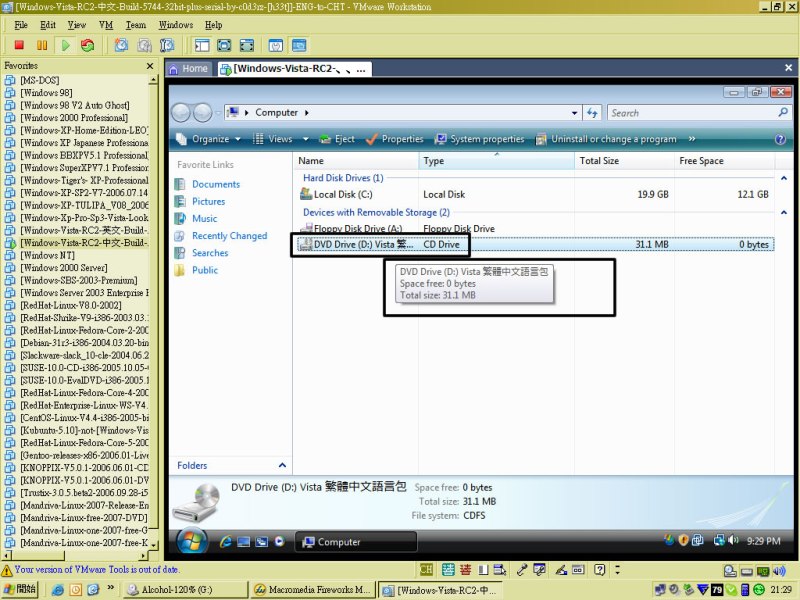Collapse Hard Disk Drives group
800x600 pixels.
784,178
